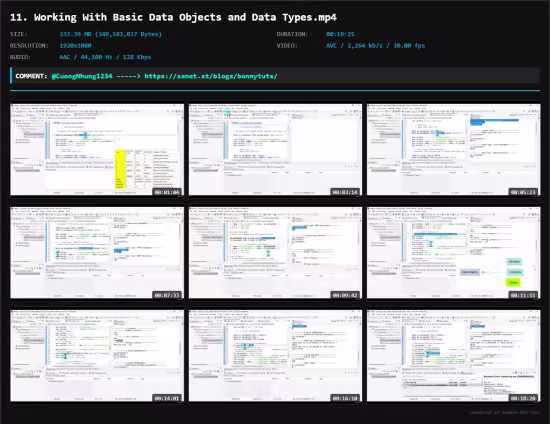
Task: Open the thumbnail stamped 00:16:10
Action: [275, 356]
